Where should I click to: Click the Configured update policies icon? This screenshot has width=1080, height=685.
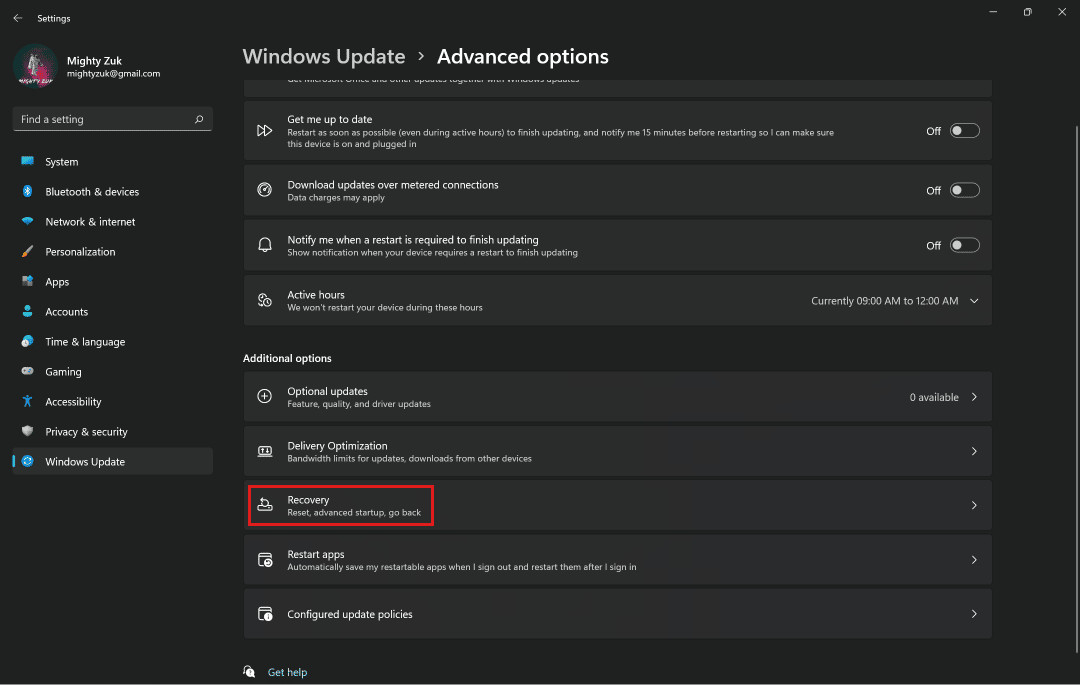tap(264, 613)
